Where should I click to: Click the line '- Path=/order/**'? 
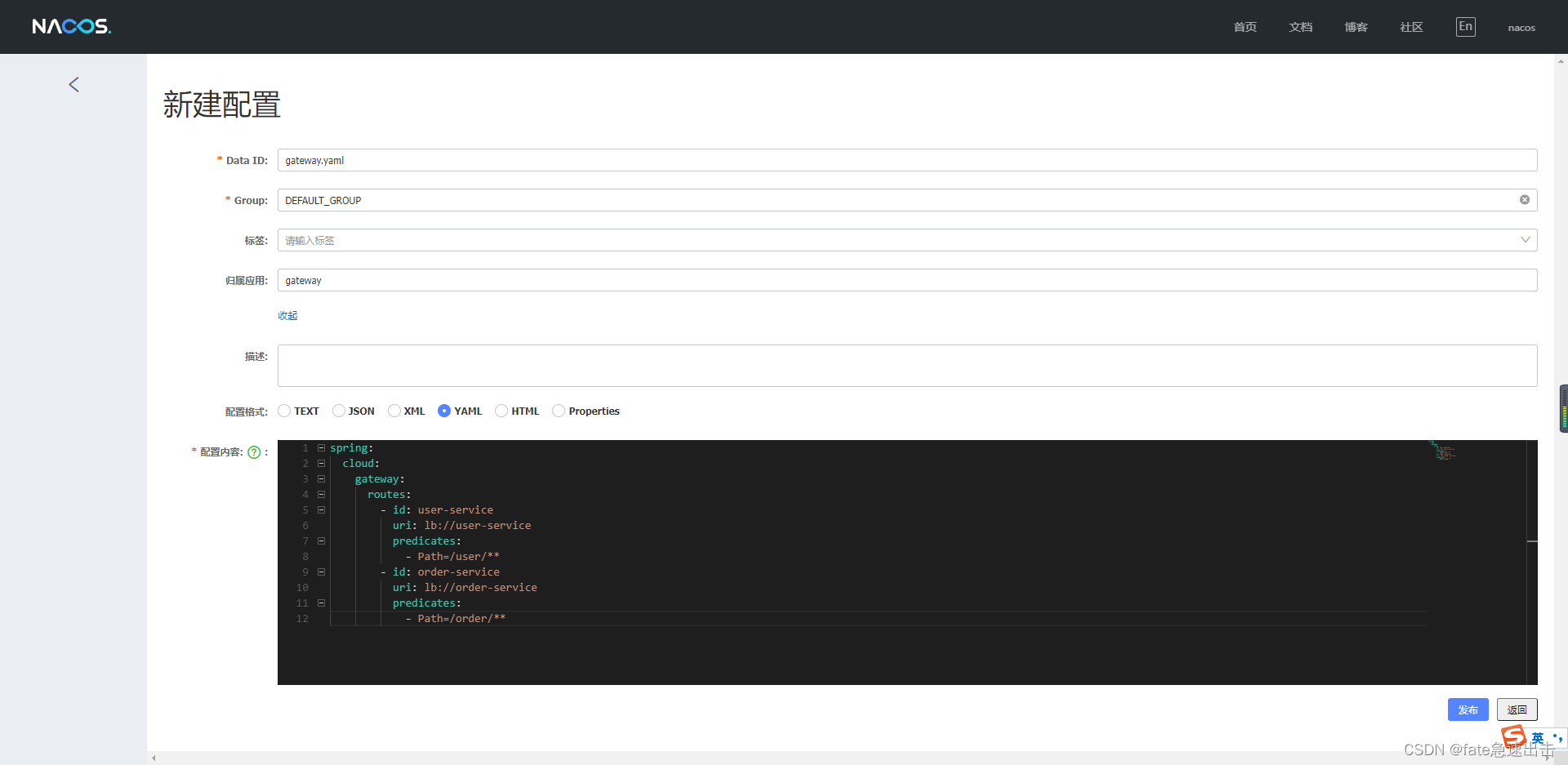(455, 619)
